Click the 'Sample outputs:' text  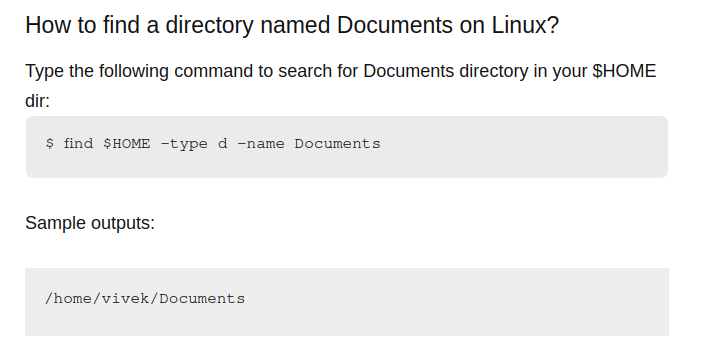click(90, 223)
